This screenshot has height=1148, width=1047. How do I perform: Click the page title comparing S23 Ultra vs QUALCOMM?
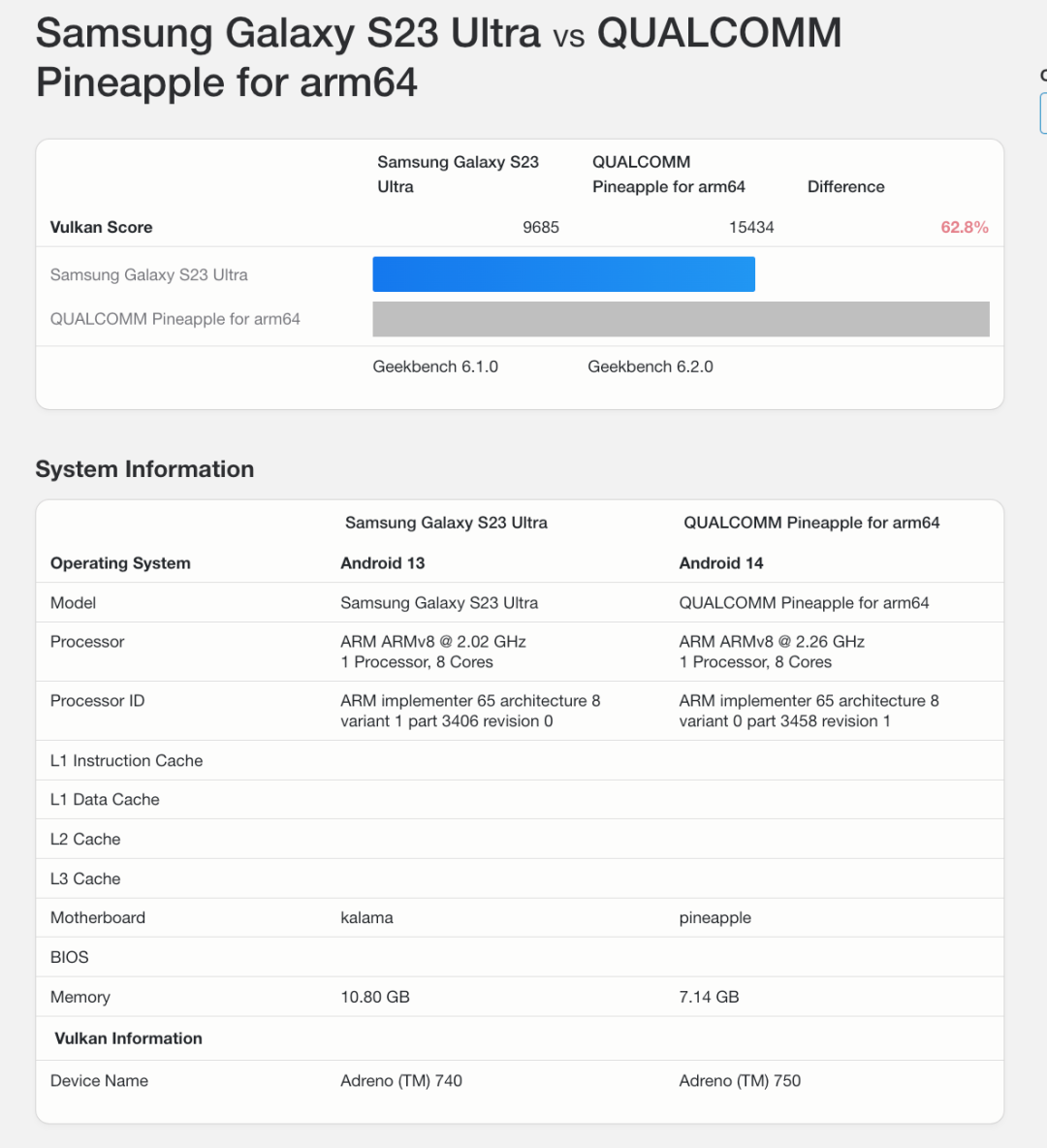click(x=438, y=57)
